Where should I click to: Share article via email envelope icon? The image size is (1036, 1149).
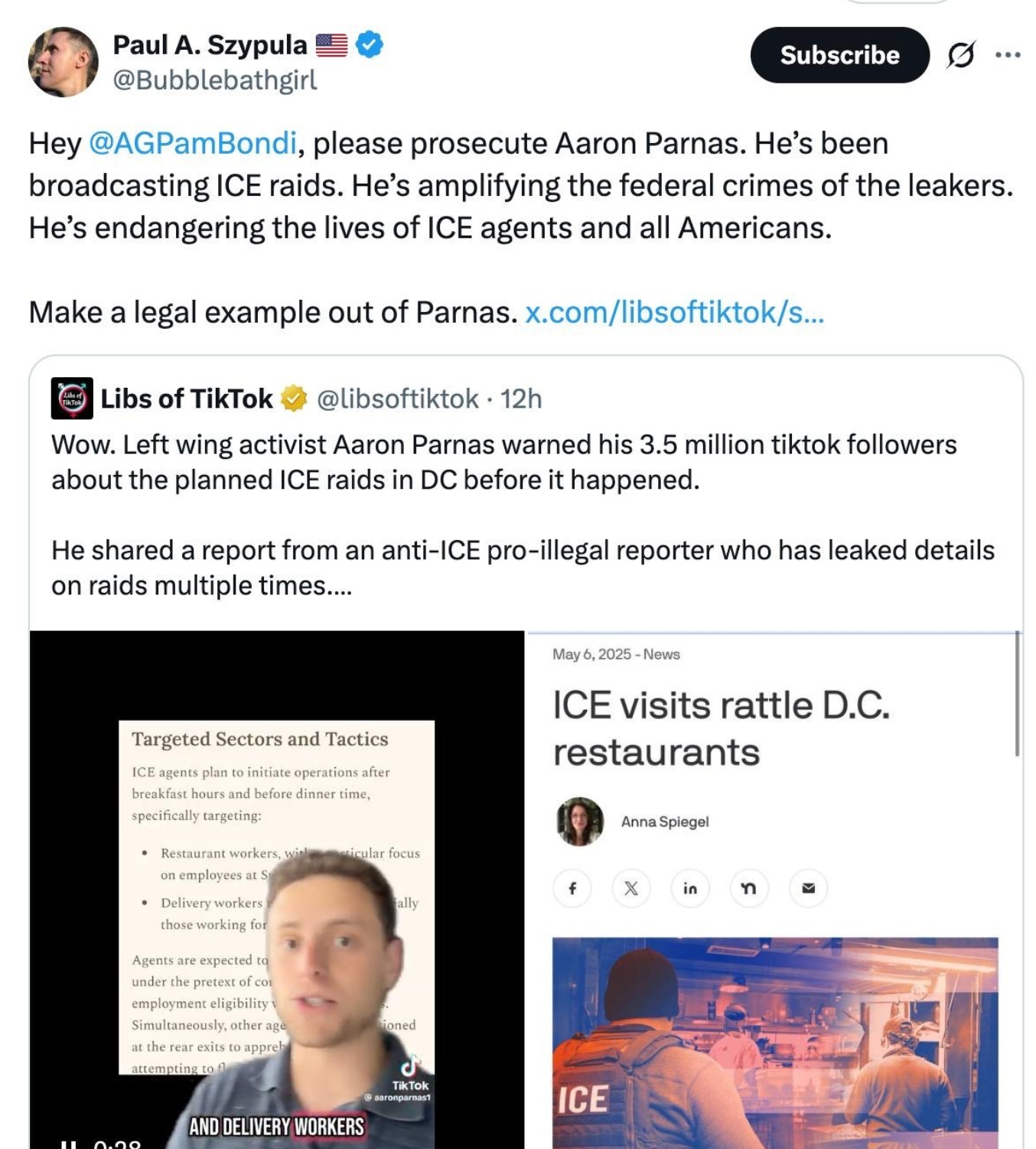click(x=808, y=888)
